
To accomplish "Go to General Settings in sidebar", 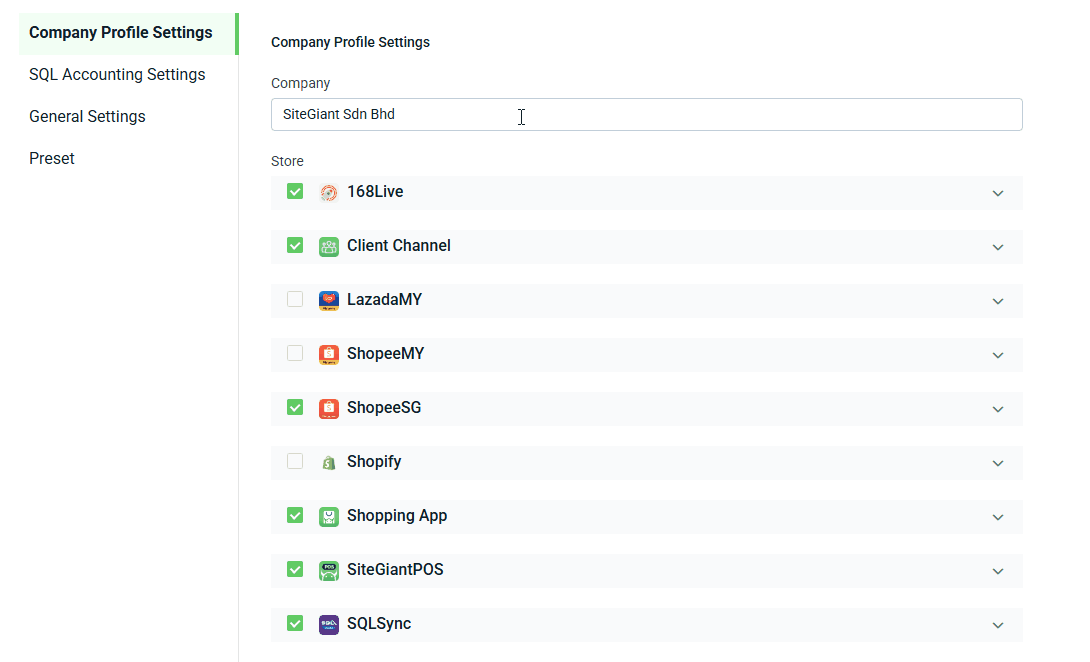I will click(x=87, y=117).
